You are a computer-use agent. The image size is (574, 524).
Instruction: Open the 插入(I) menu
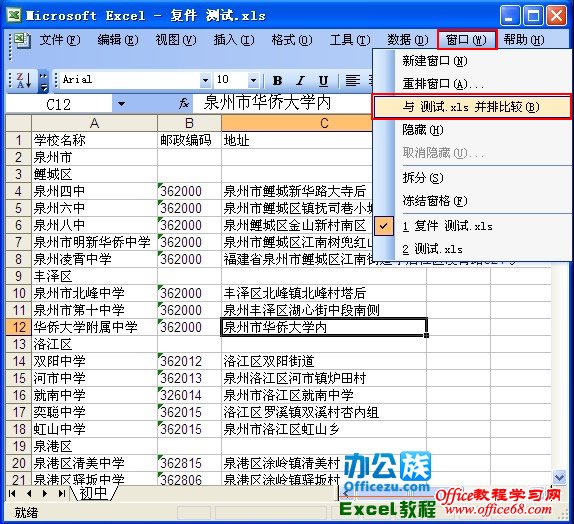point(234,40)
